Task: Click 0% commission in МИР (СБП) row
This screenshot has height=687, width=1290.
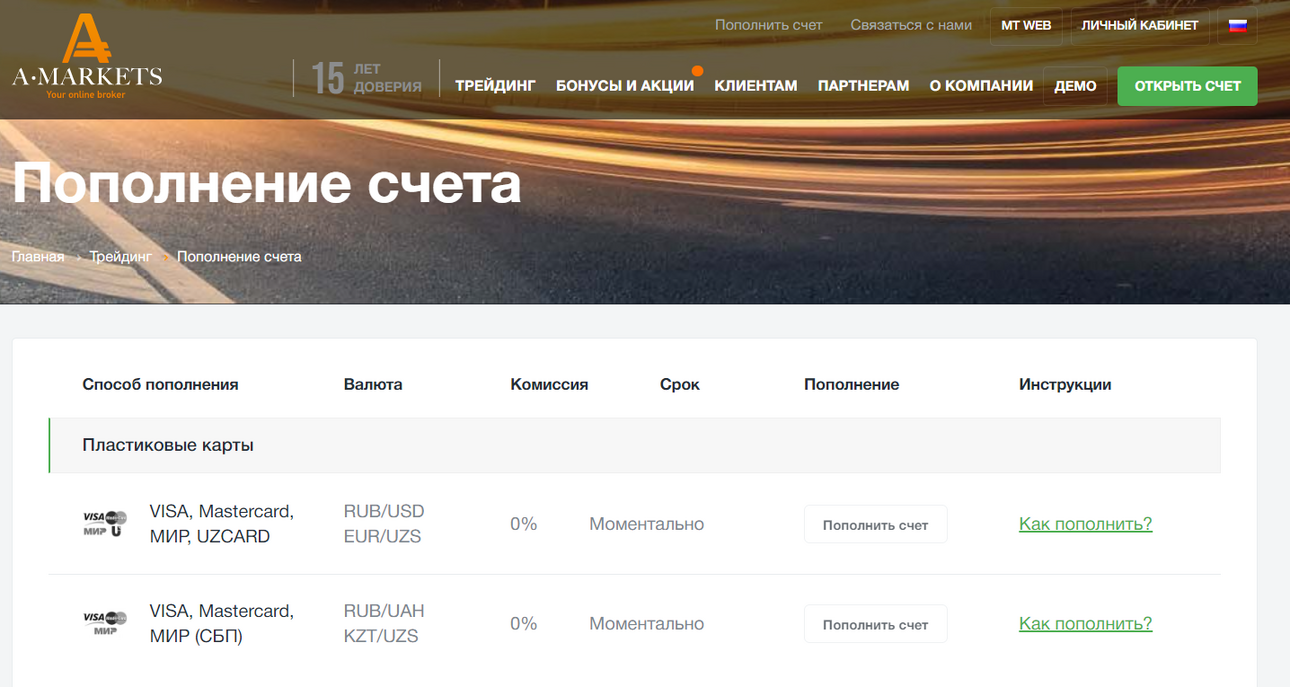Action: pos(524,624)
